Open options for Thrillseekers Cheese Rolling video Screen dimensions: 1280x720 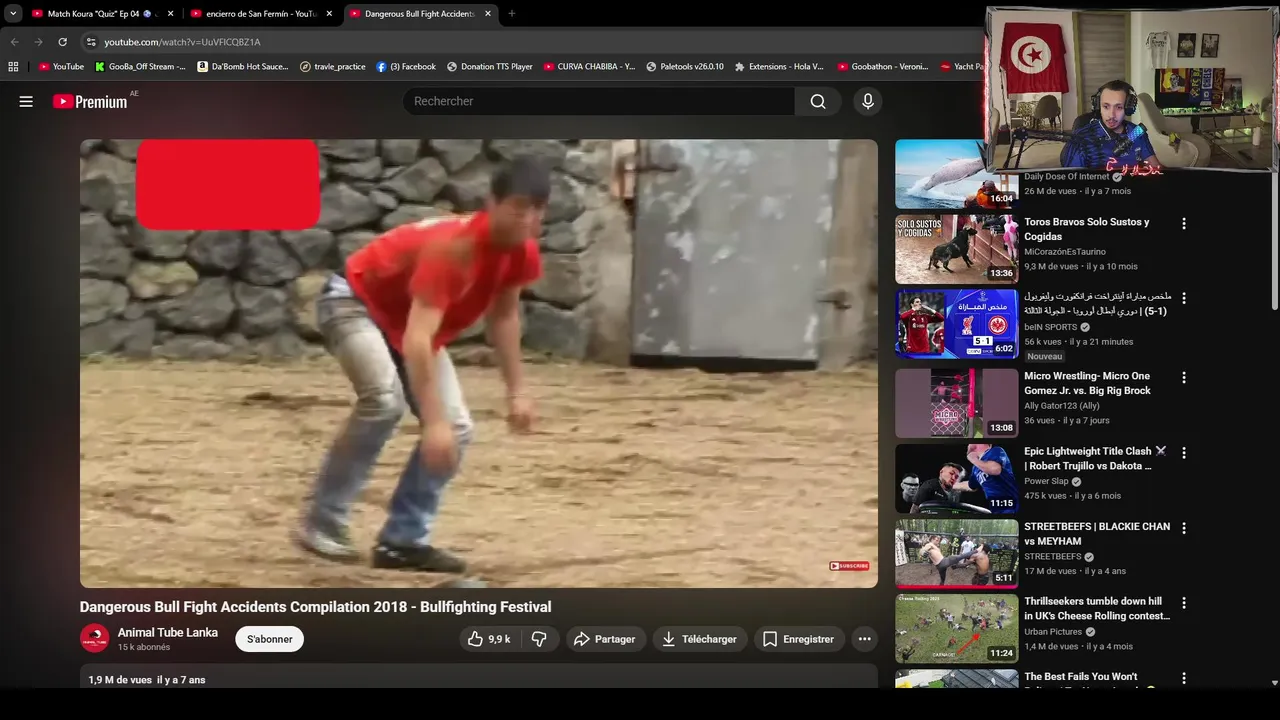tap(1184, 603)
